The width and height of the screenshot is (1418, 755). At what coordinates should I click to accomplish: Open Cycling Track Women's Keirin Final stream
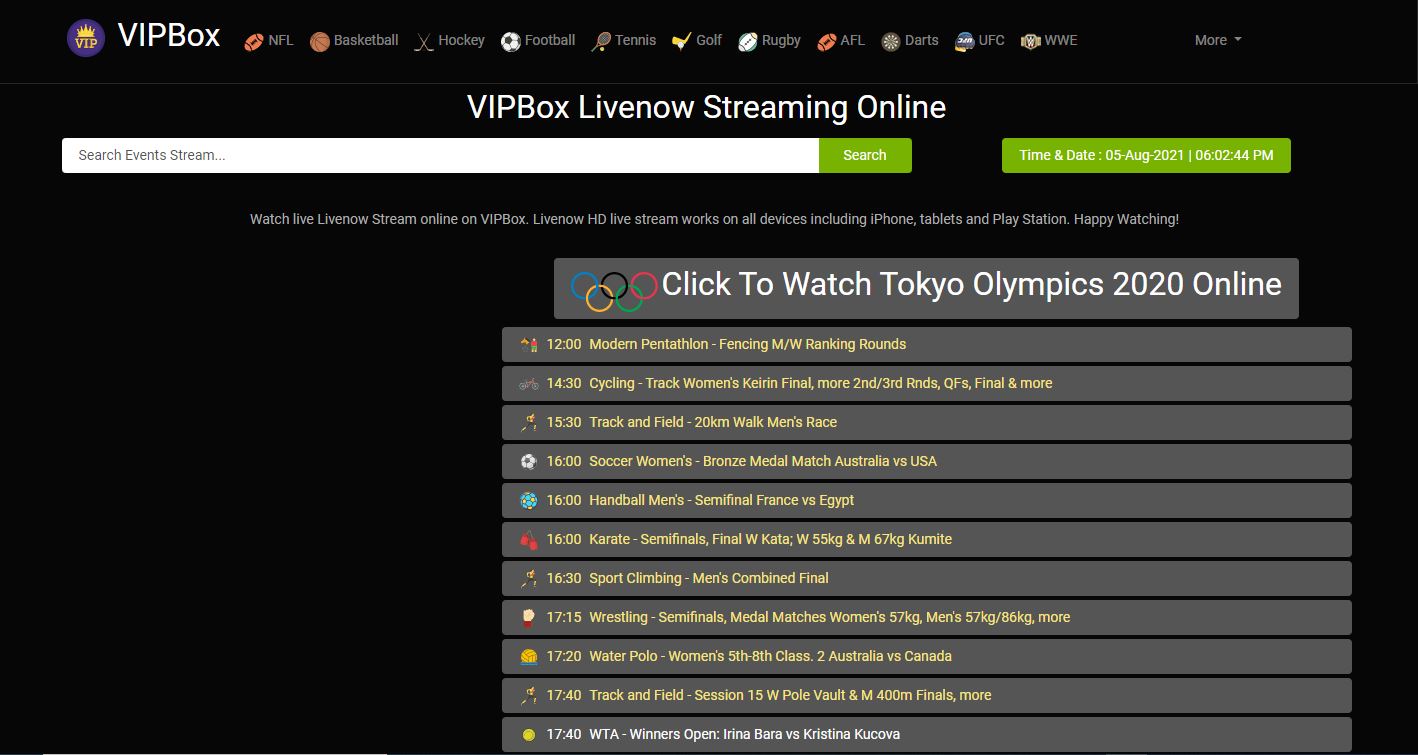(x=926, y=383)
